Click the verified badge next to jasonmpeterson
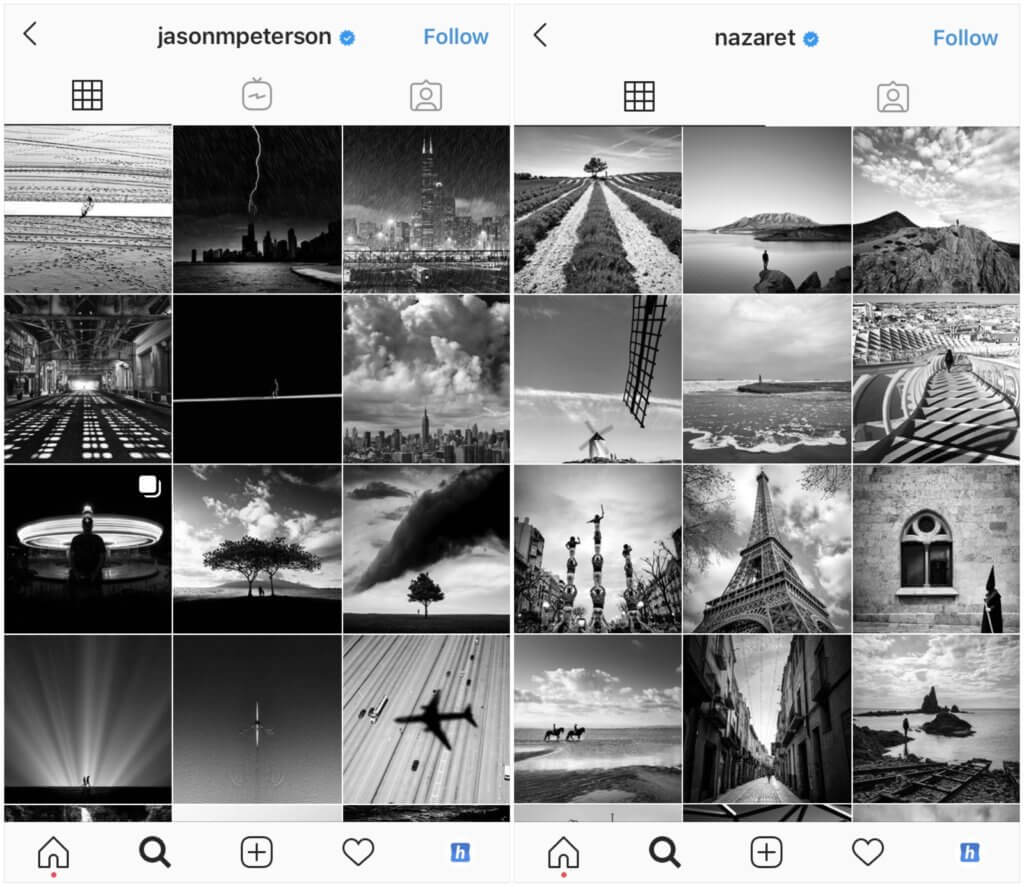 point(346,36)
